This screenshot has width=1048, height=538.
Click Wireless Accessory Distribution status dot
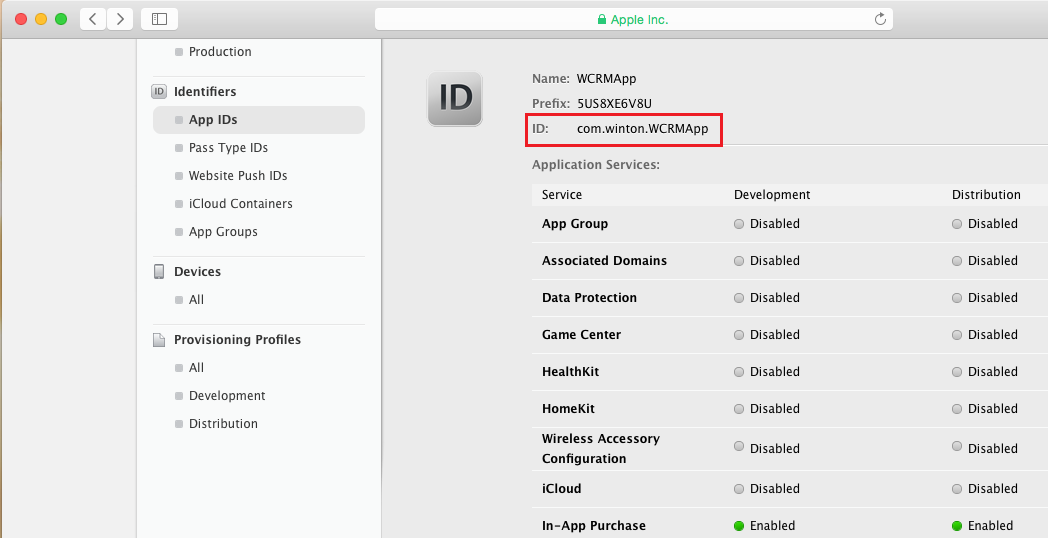pyautogui.click(x=956, y=446)
